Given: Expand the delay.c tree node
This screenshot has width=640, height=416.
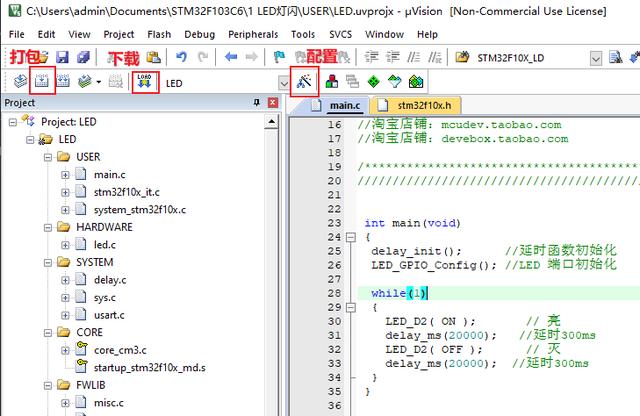Looking at the screenshot, I should click(65, 280).
